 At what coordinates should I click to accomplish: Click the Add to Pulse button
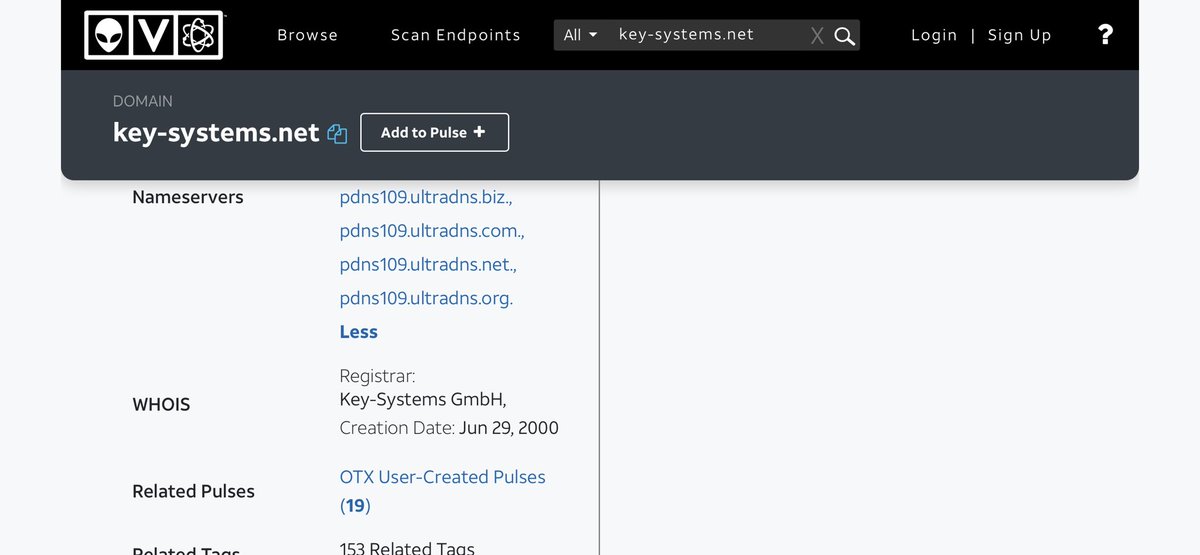point(434,132)
